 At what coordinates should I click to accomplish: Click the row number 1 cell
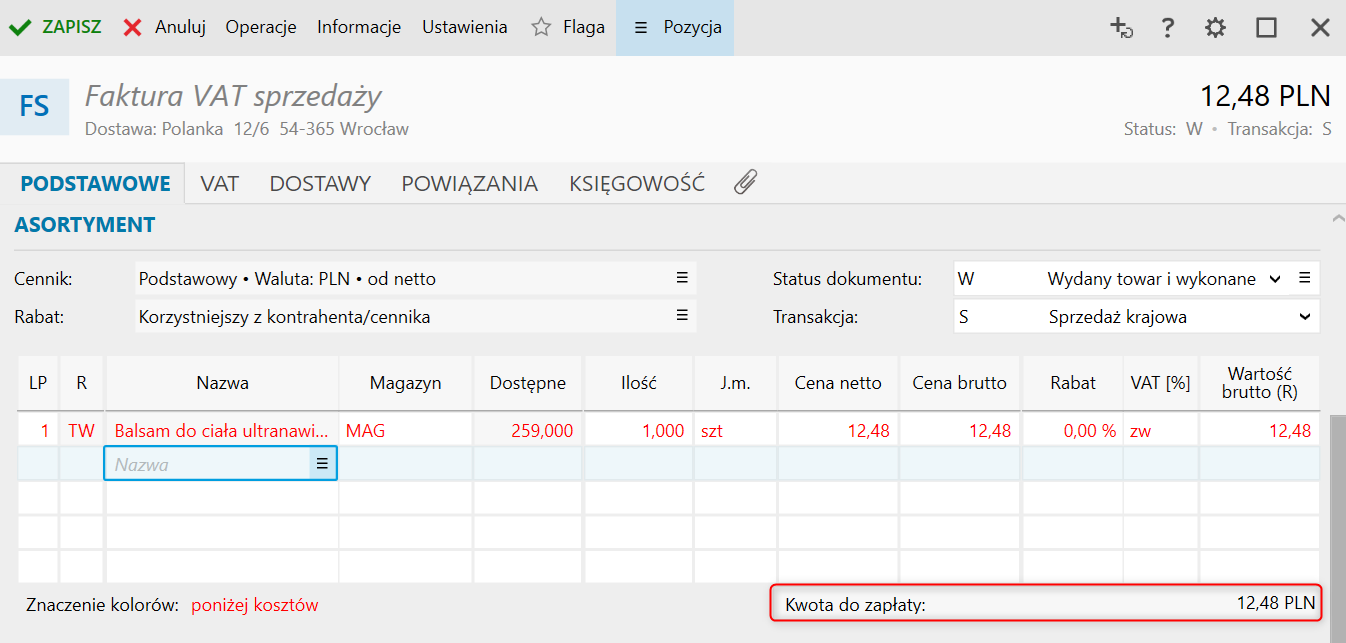coord(38,431)
